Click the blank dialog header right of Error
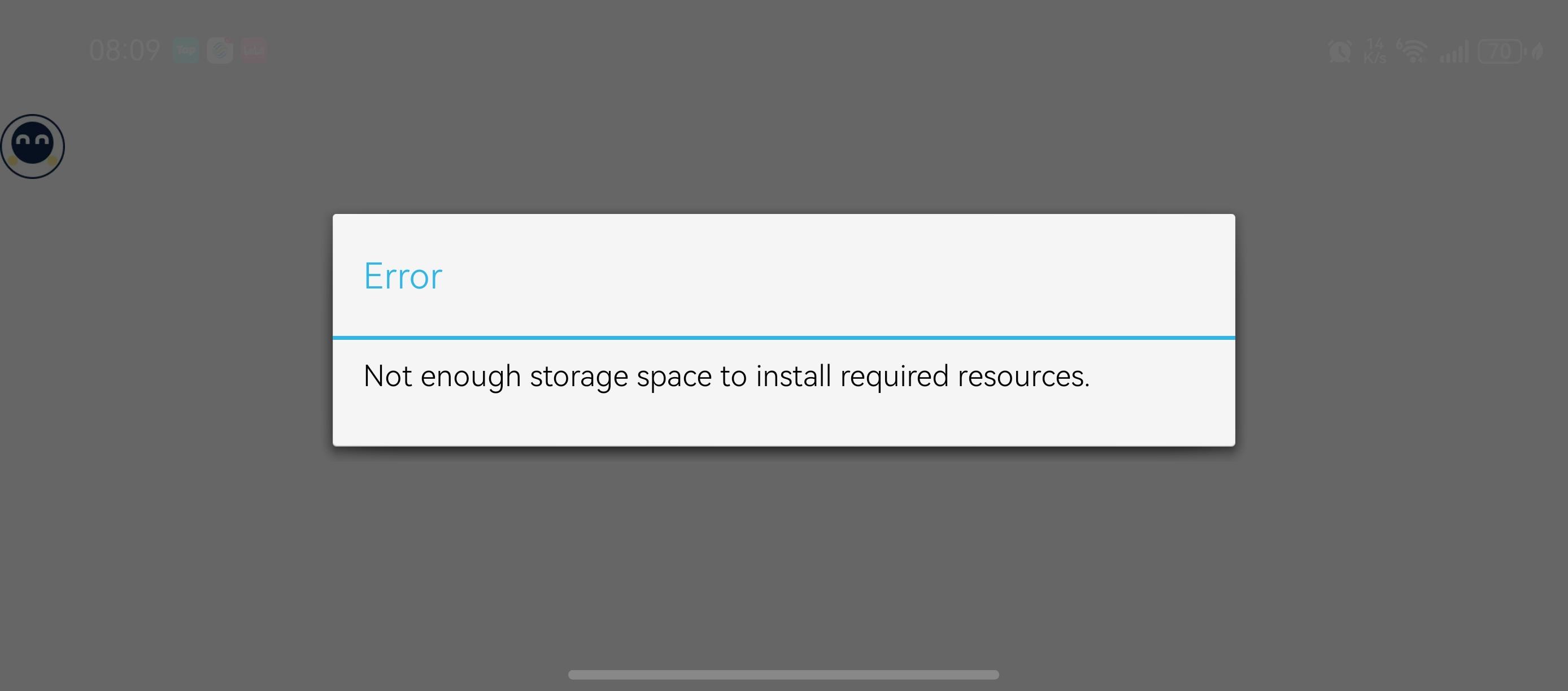The height and width of the screenshot is (691, 1568). pos(852,276)
